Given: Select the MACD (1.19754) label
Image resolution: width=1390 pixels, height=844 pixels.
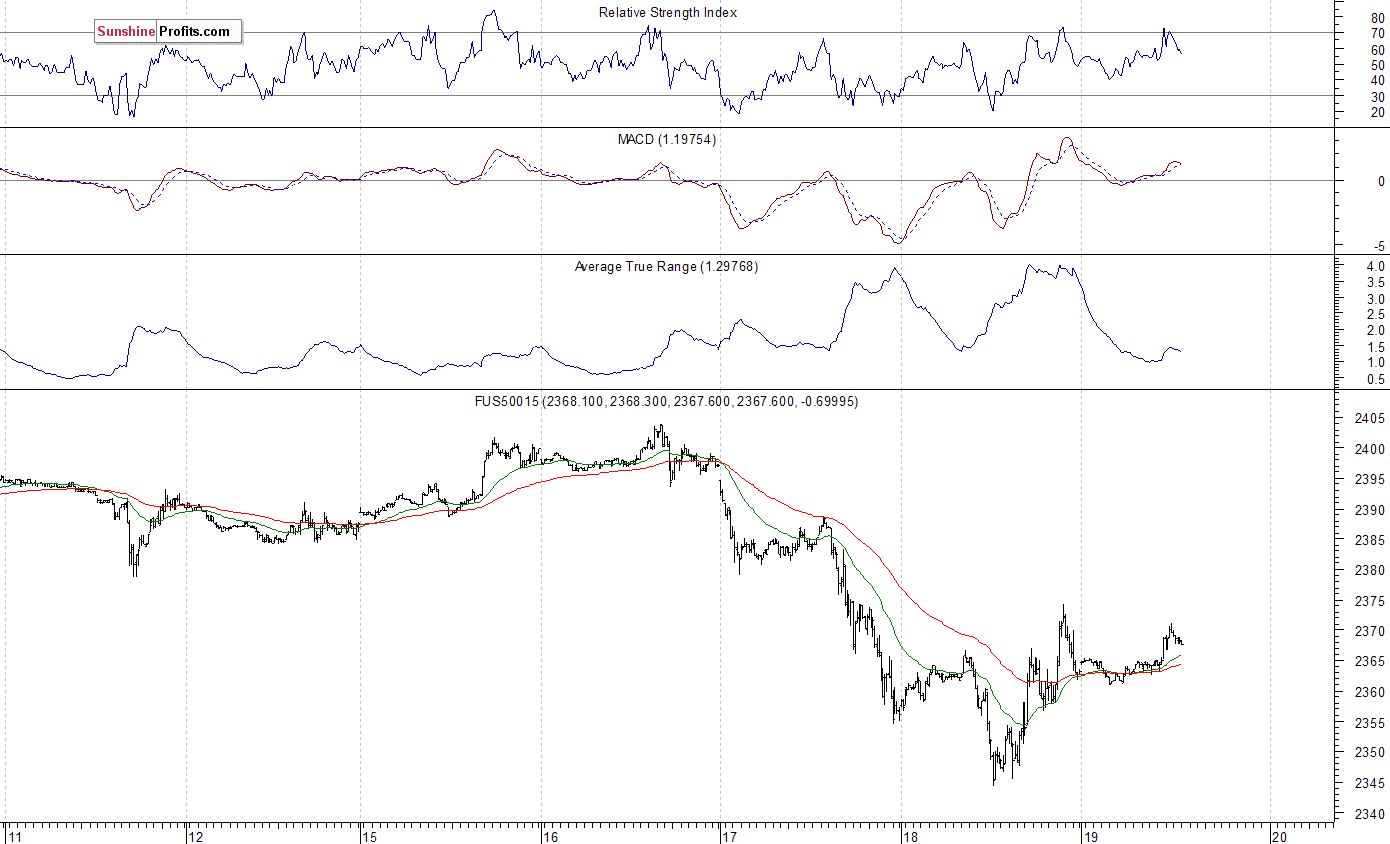Looking at the screenshot, I should [666, 139].
